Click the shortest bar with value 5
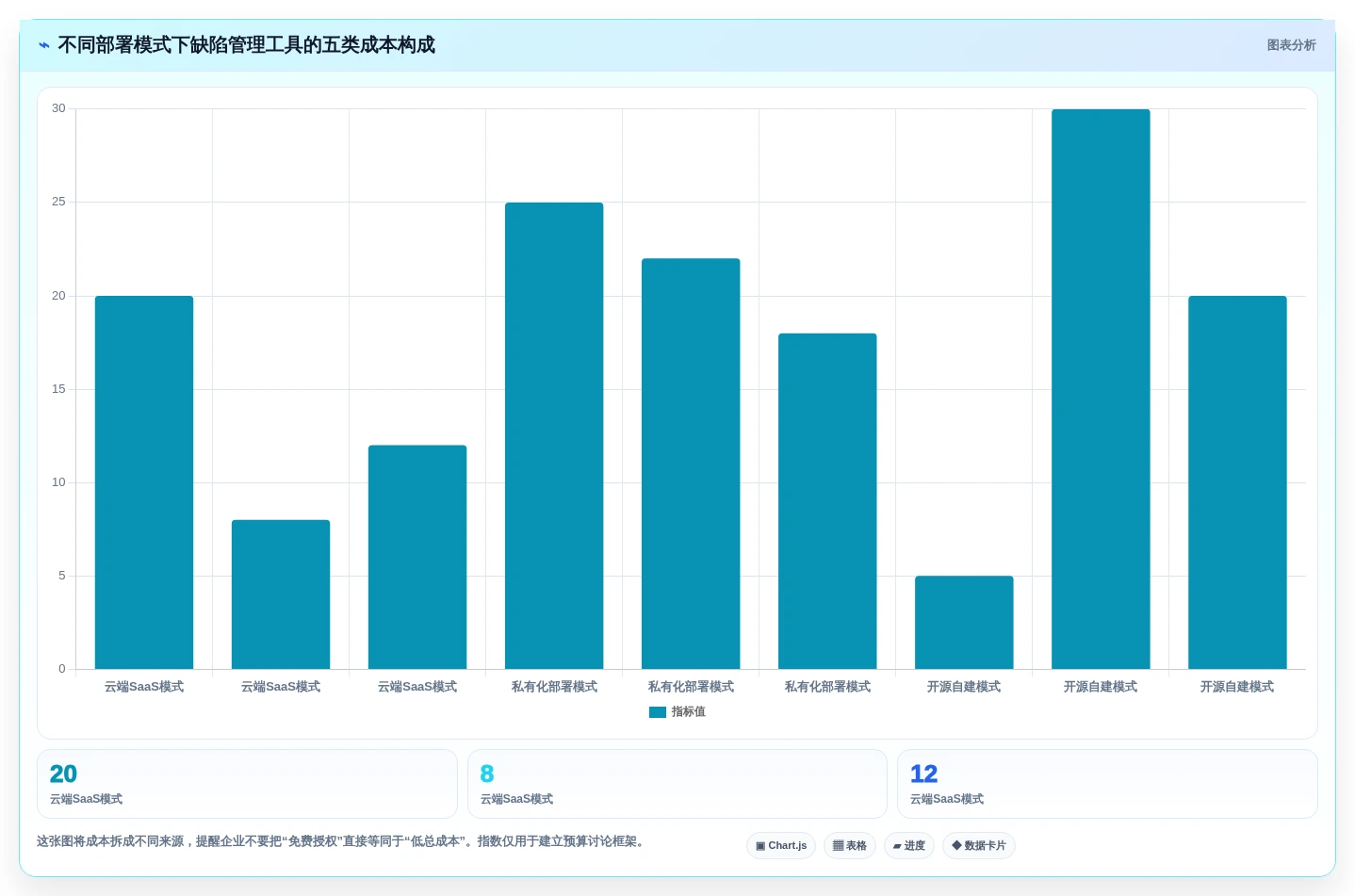 (964, 623)
